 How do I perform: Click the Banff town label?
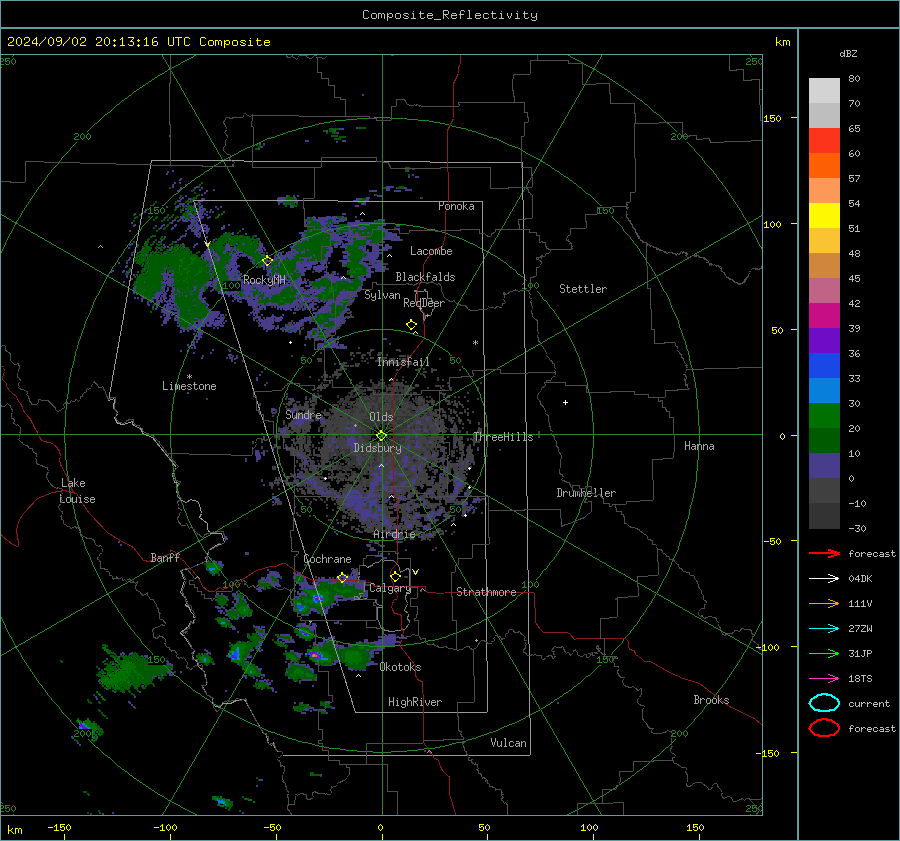coord(165,558)
